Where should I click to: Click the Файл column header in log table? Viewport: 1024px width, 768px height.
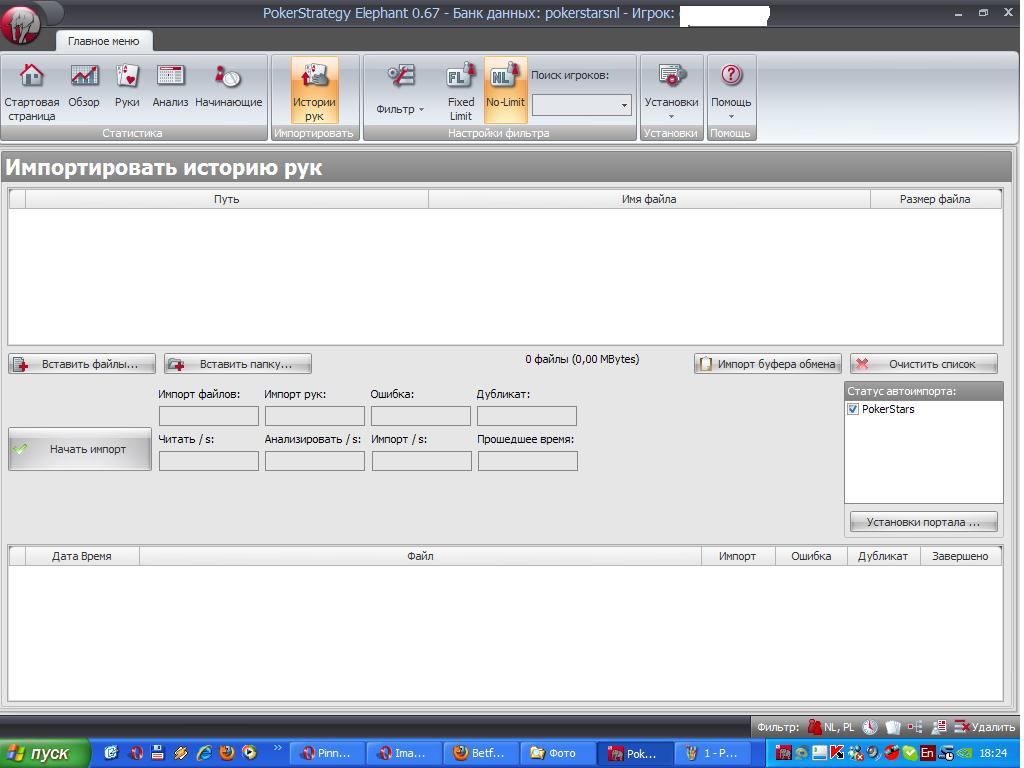[420, 556]
